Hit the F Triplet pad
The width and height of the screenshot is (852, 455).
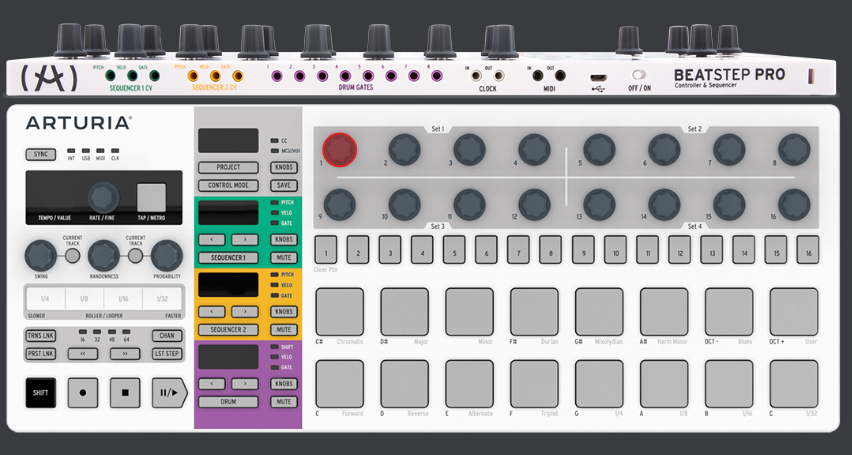[534, 384]
